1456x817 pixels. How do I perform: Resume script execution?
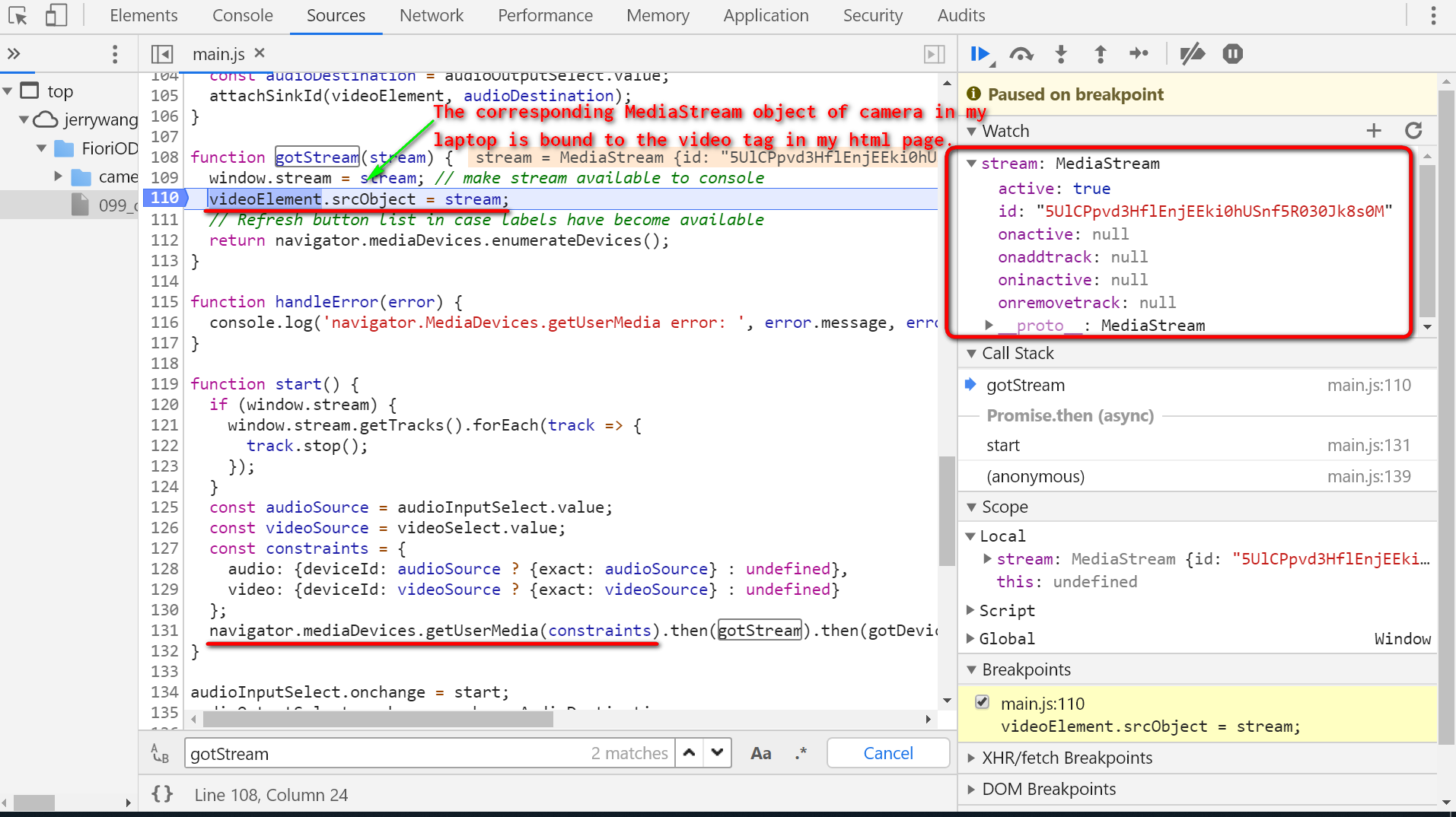point(980,54)
